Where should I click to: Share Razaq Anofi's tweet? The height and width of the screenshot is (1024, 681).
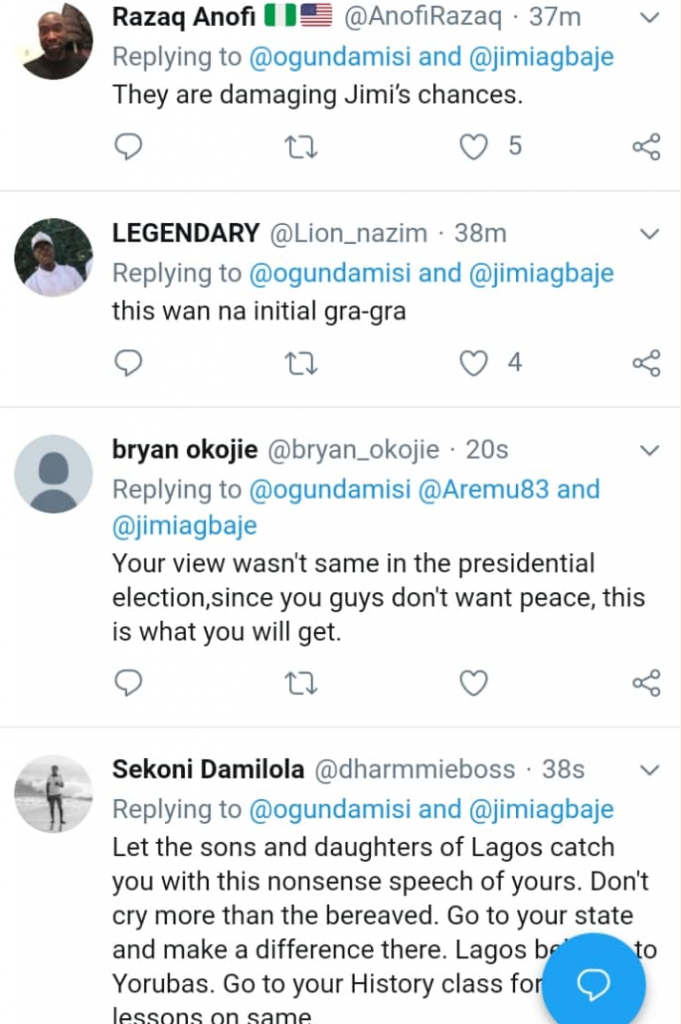coord(646,147)
